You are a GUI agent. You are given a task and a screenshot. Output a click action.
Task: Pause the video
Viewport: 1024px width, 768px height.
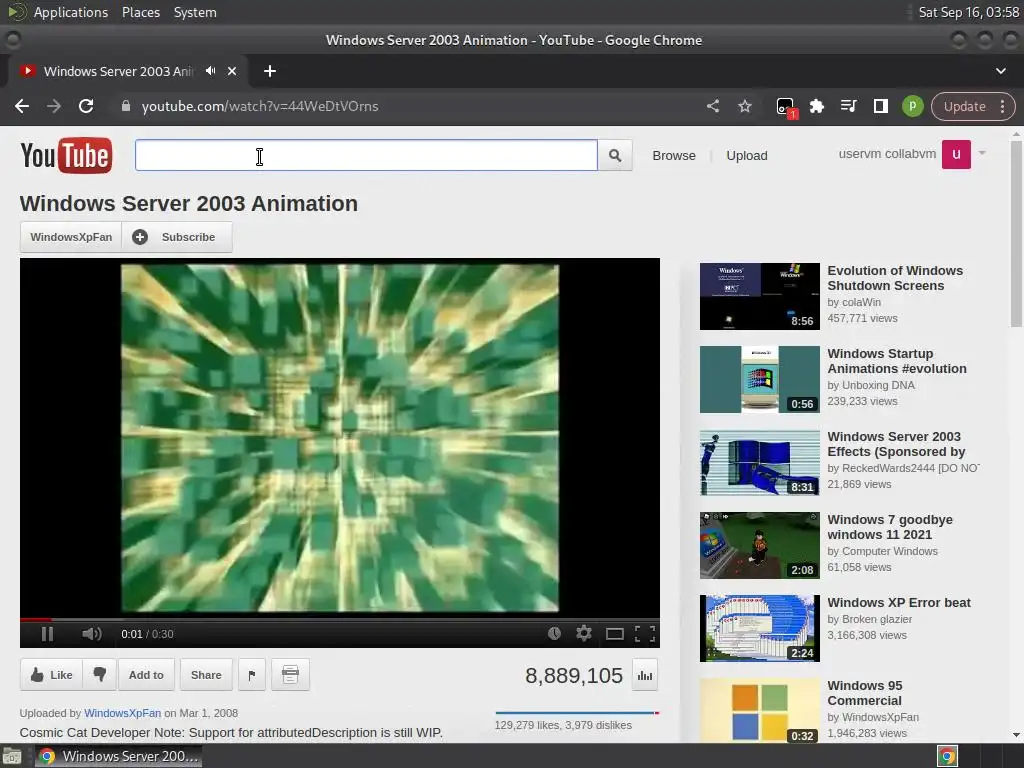coord(47,633)
